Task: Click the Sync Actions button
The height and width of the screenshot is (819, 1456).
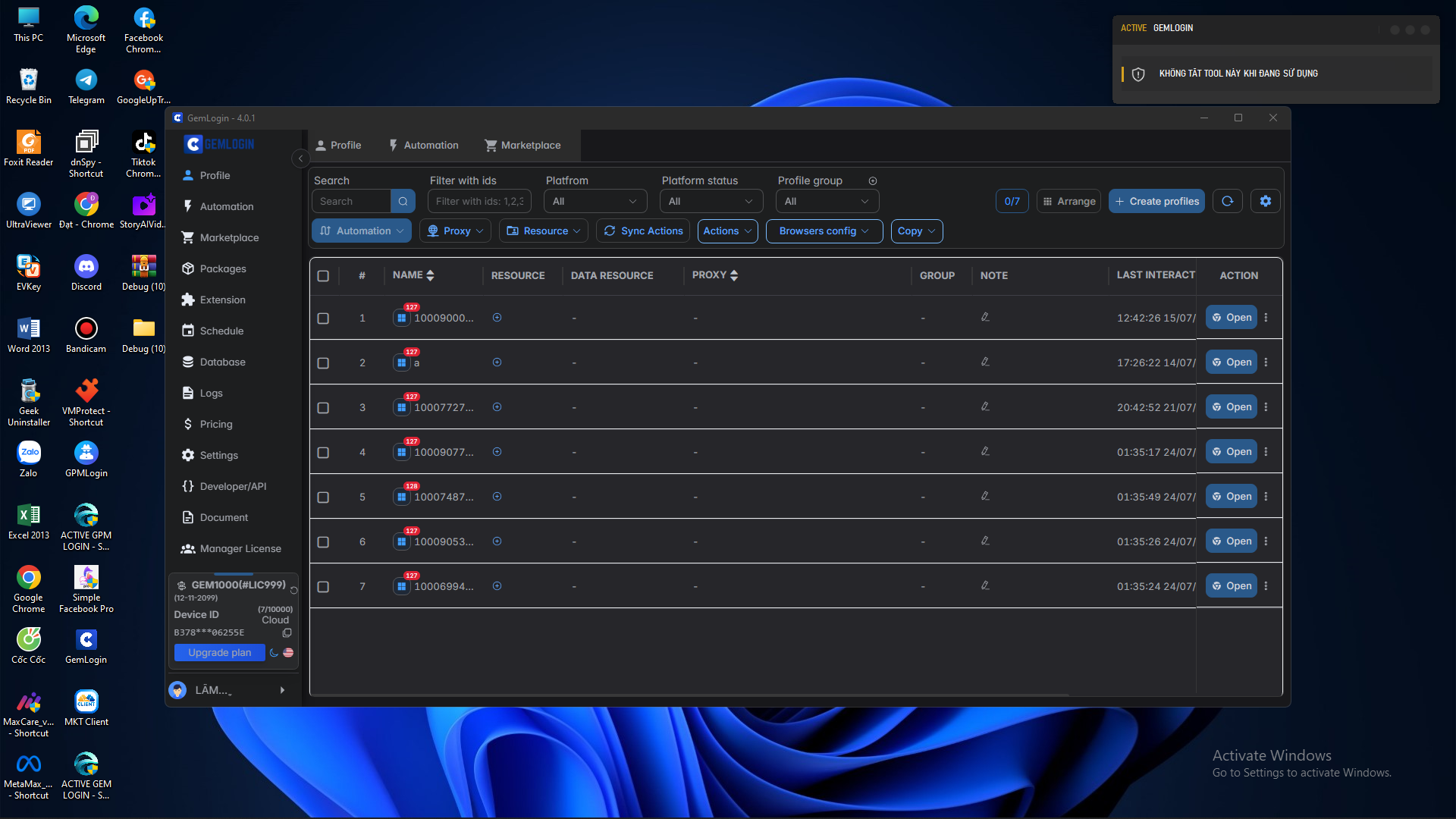Action: click(x=643, y=231)
